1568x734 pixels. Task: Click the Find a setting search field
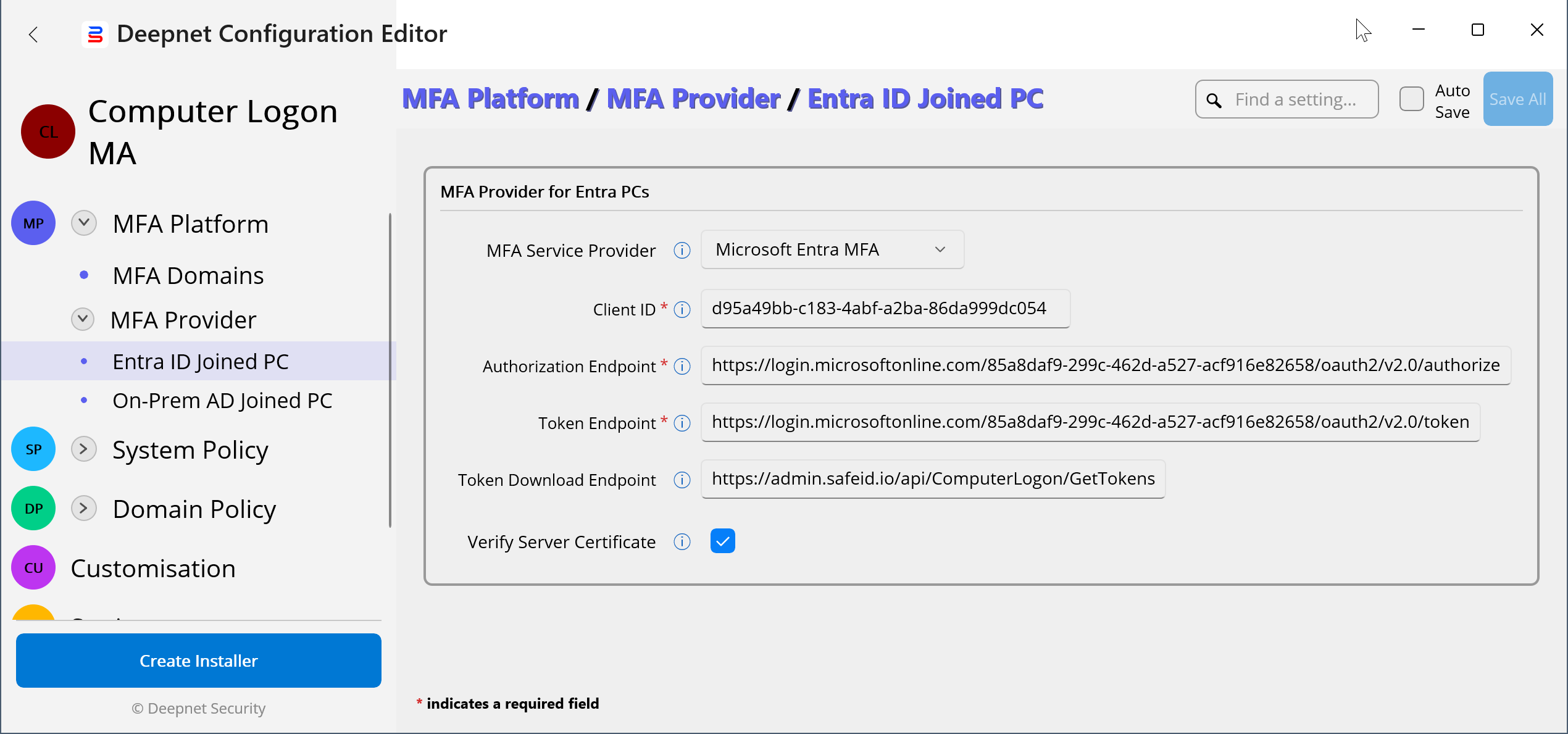click(1296, 99)
